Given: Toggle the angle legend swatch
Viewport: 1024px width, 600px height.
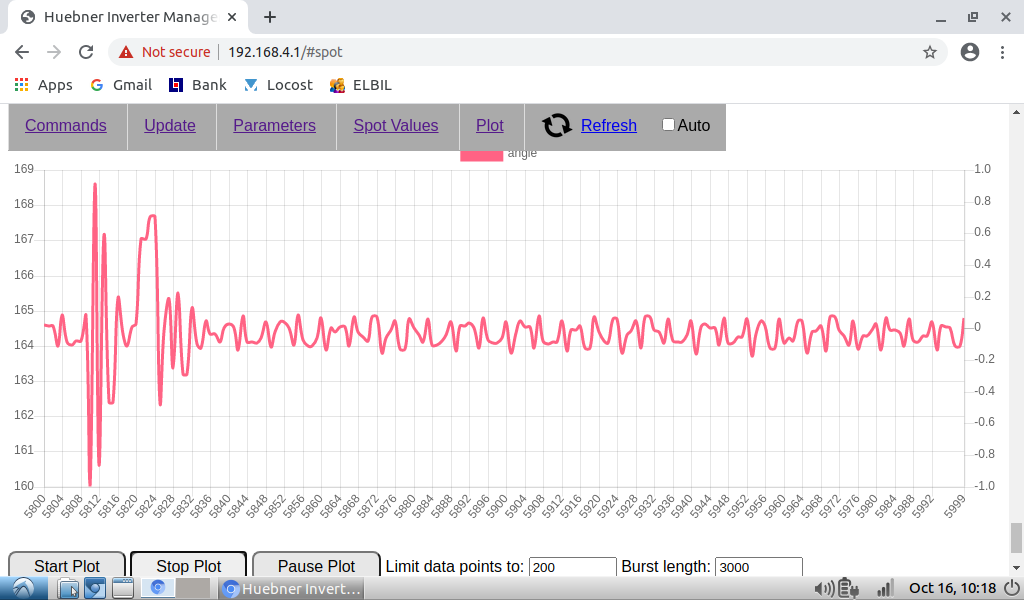Looking at the screenshot, I should coord(481,154).
